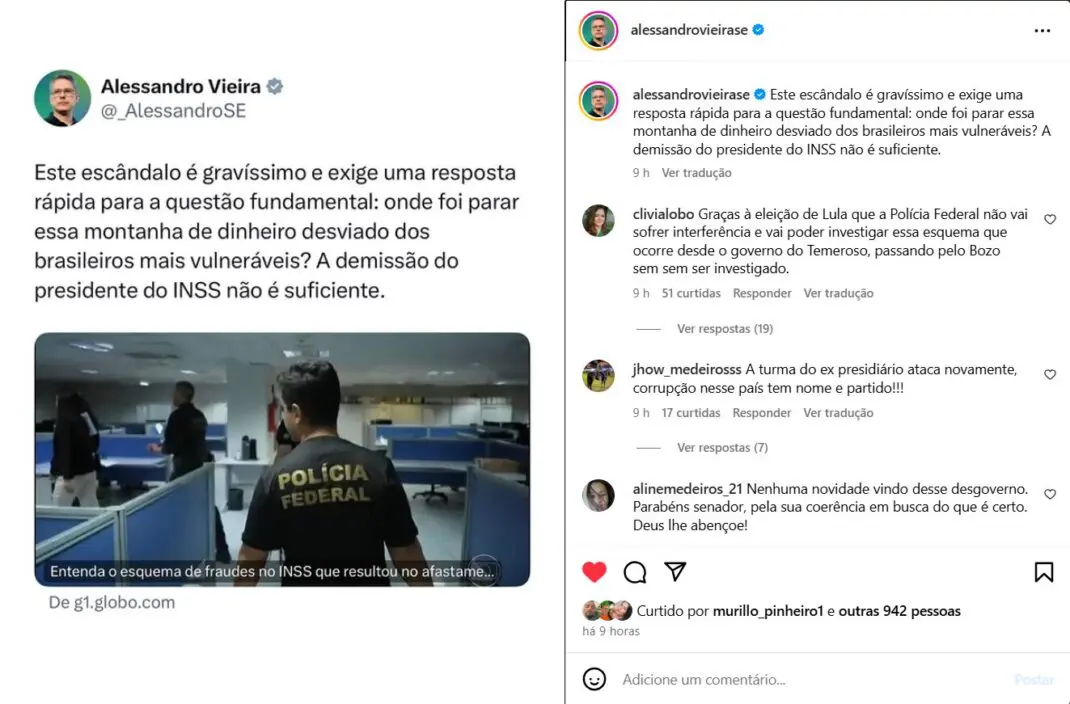Like clivialobo's comment with heart icon
1070x704 pixels.
coord(1050,219)
